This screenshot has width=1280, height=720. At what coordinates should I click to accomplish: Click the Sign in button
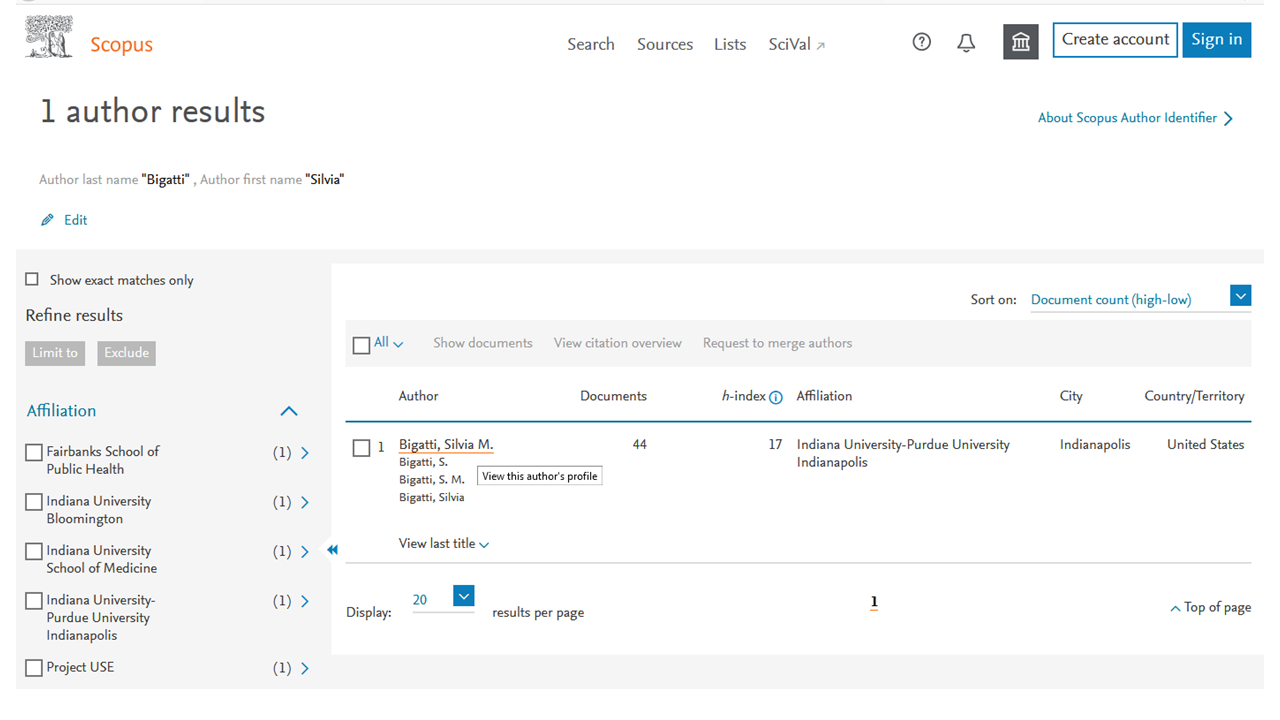point(1217,40)
